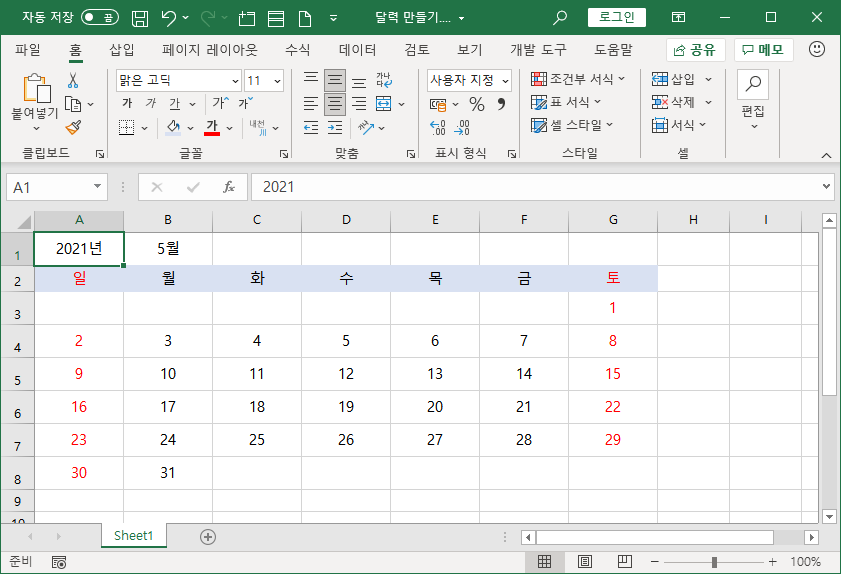Decrease font size icon
841x574 pixels.
coord(246,102)
